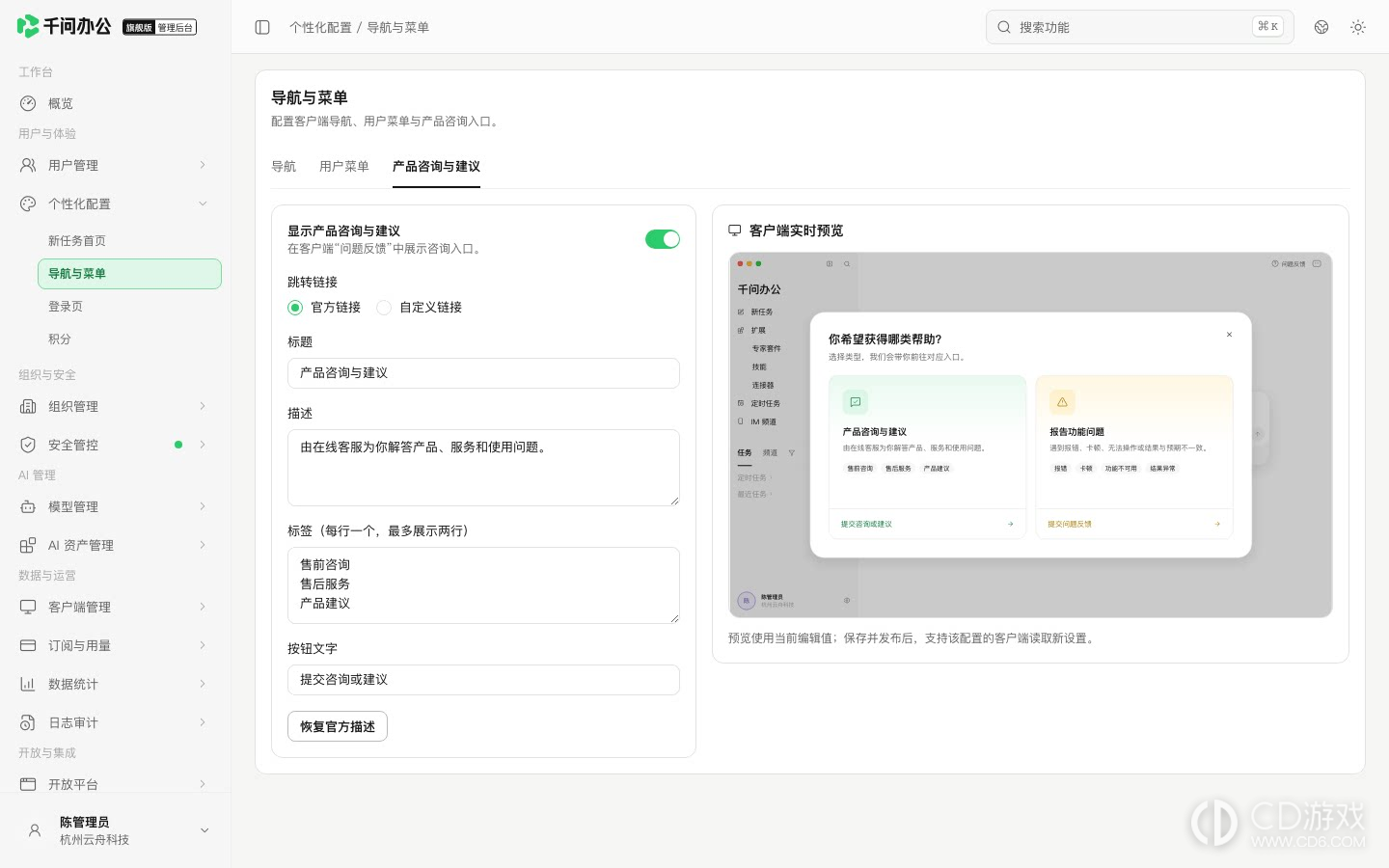
Task: Expand 用户管理 submenu chevron
Action: (x=203, y=165)
